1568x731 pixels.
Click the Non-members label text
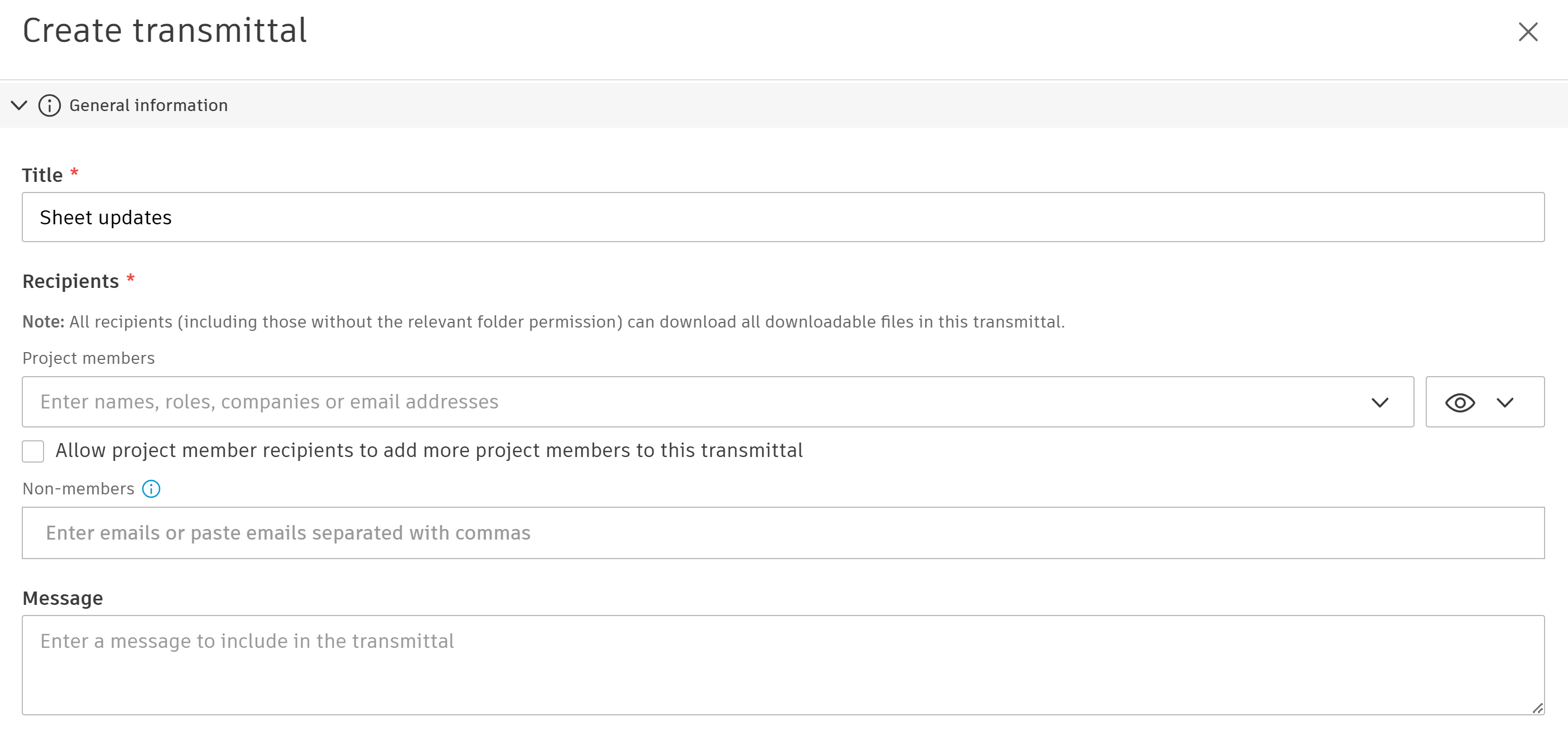tap(78, 489)
